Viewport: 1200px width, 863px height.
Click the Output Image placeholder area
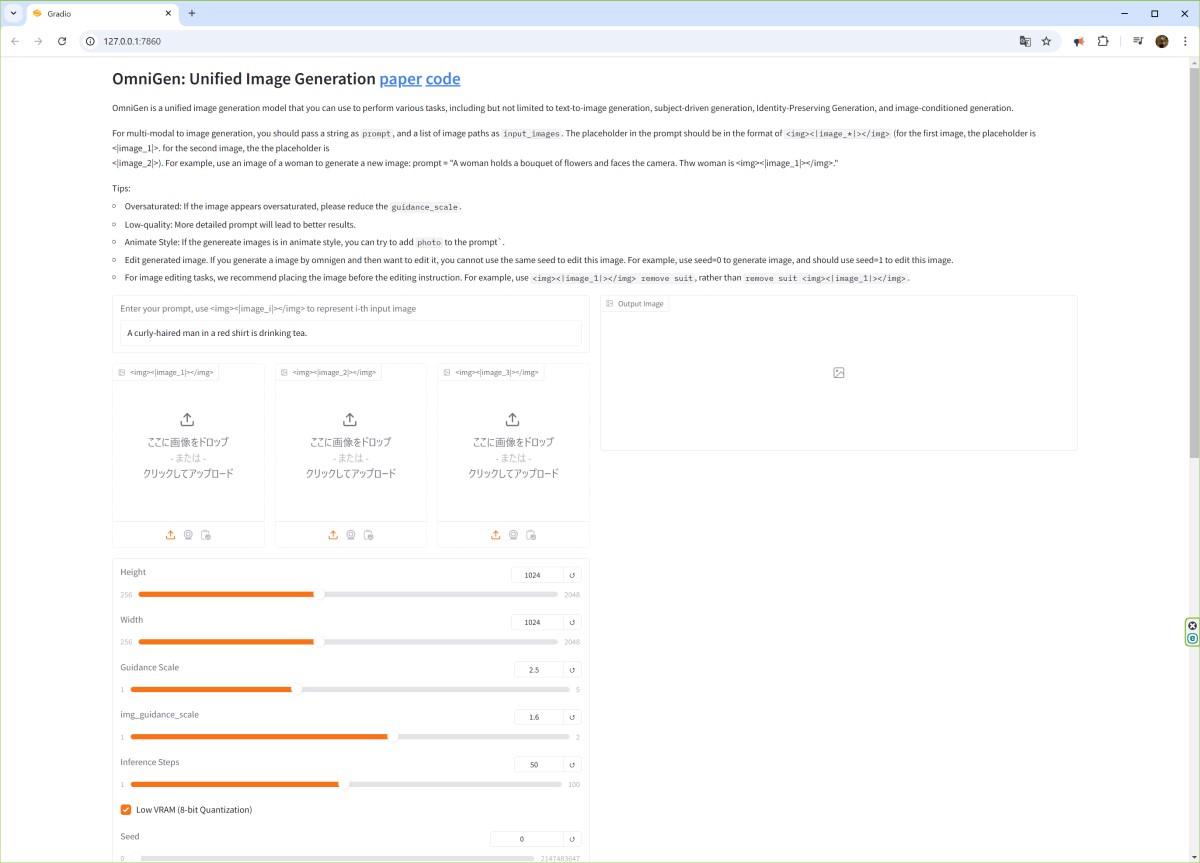[839, 373]
